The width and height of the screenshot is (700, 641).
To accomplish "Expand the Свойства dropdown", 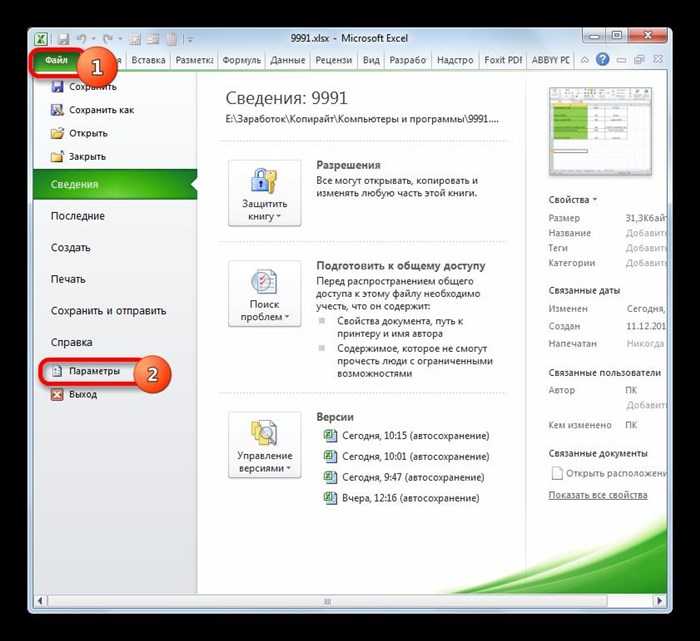I will tap(572, 200).
